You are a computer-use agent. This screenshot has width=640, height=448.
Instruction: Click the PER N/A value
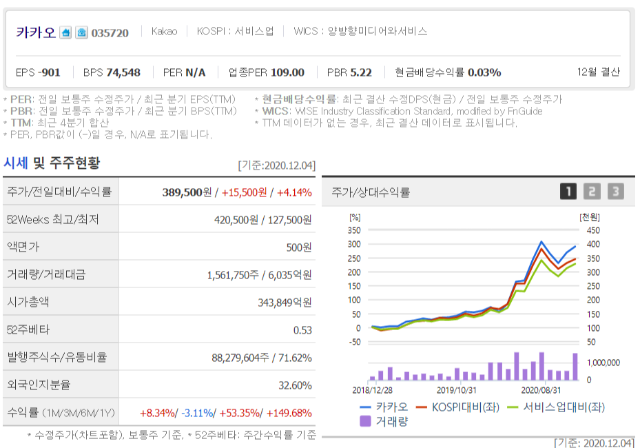184,73
